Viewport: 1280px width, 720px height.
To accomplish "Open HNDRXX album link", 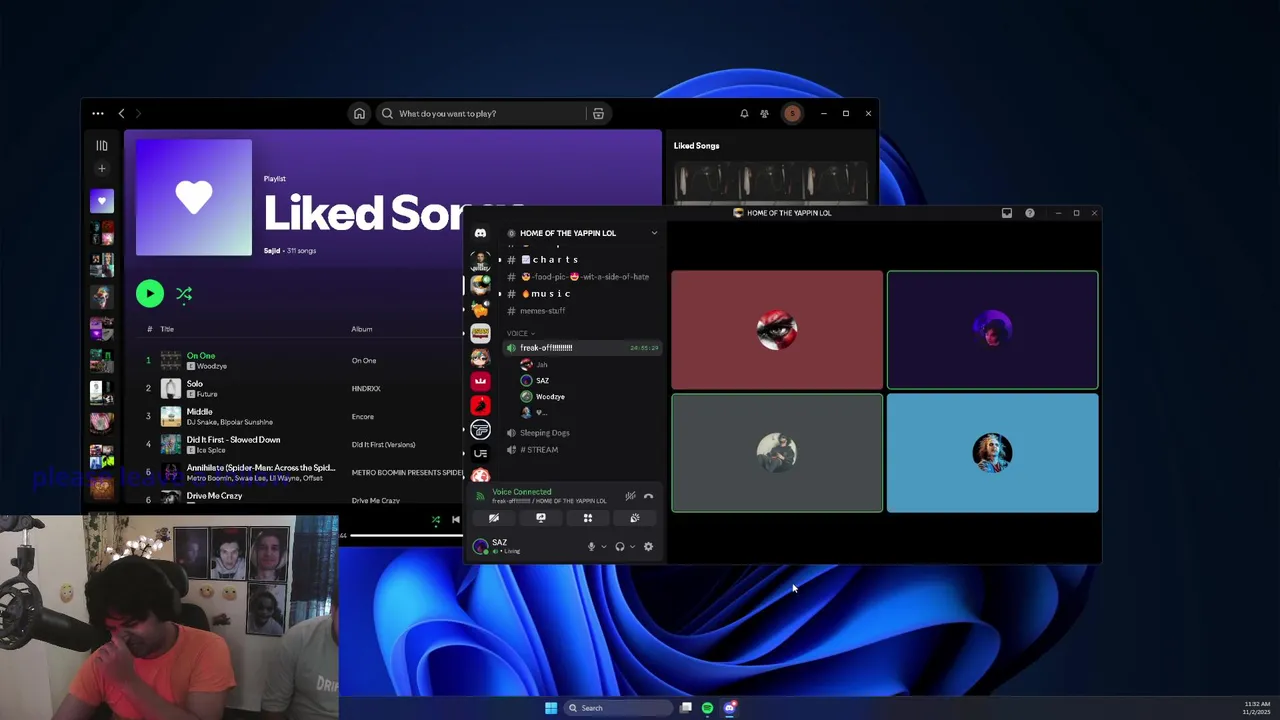I will 366,388.
